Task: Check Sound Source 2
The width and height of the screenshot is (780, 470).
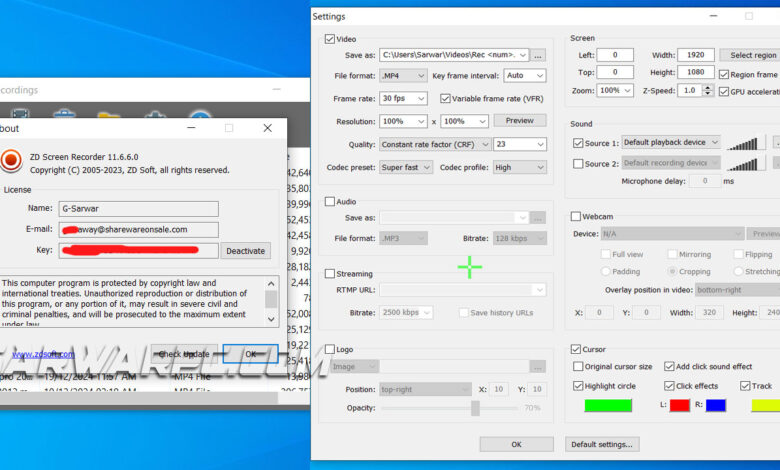Action: [578, 164]
